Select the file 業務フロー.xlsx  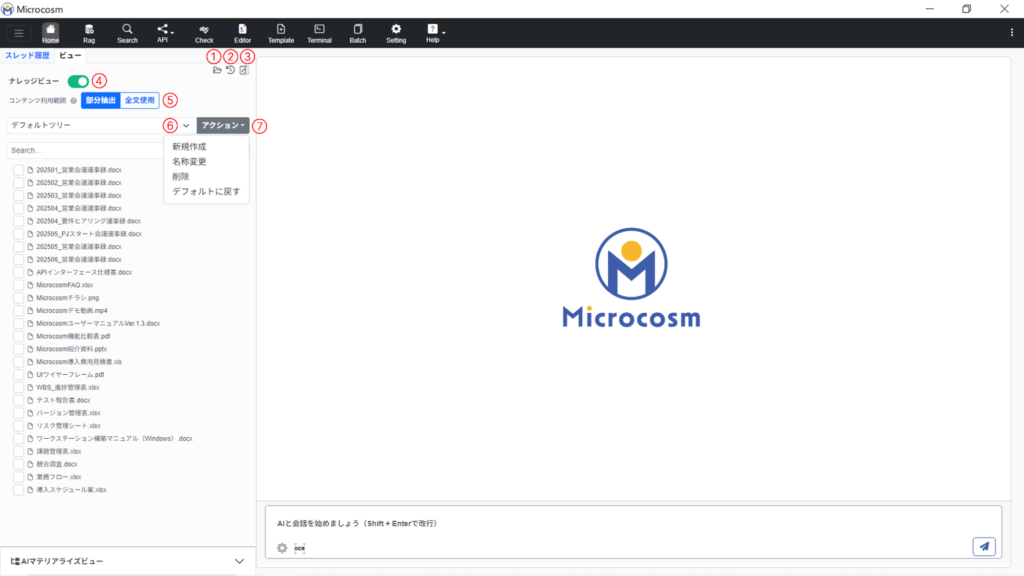tap(59, 477)
